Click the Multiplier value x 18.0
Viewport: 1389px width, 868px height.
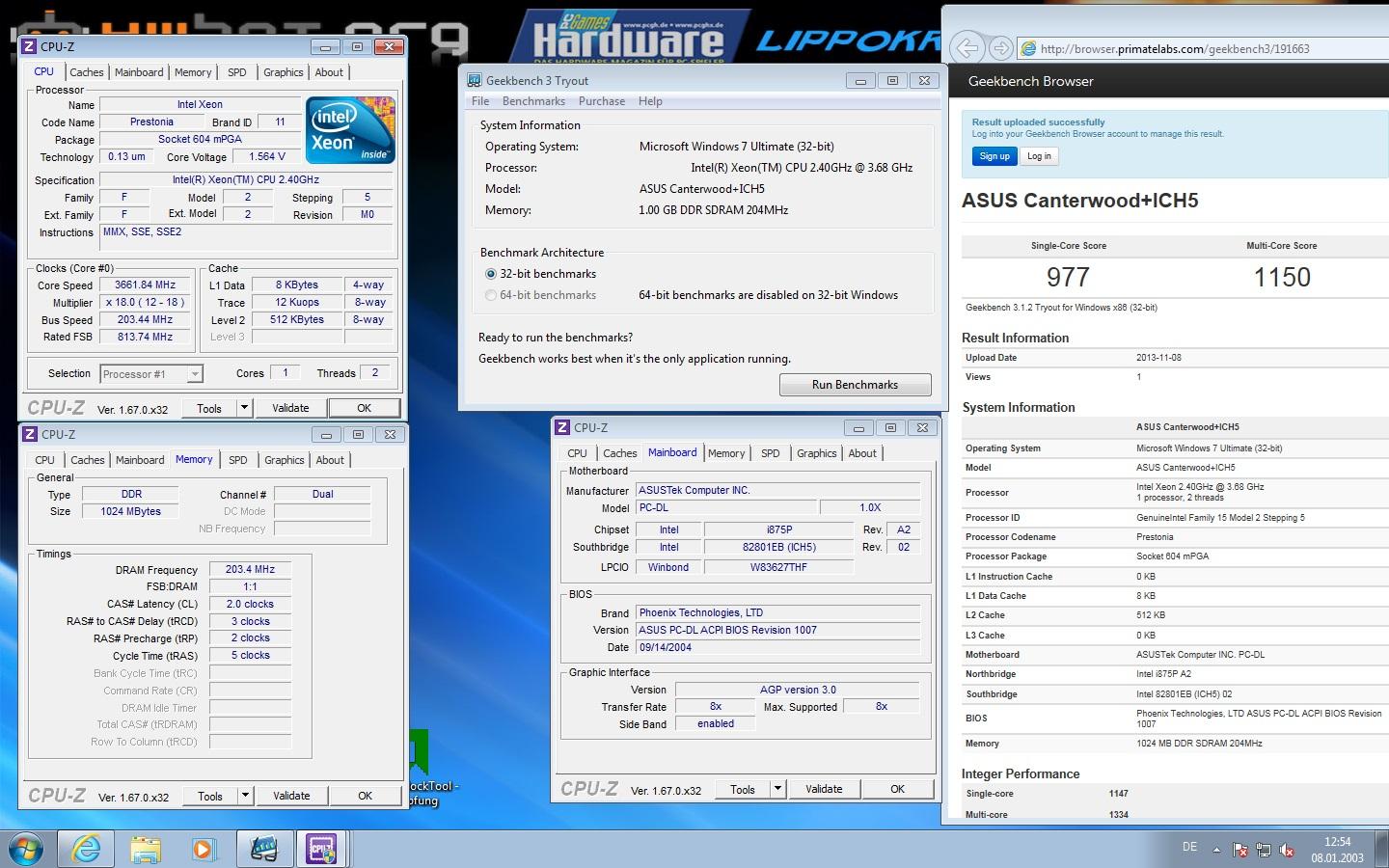tap(145, 302)
